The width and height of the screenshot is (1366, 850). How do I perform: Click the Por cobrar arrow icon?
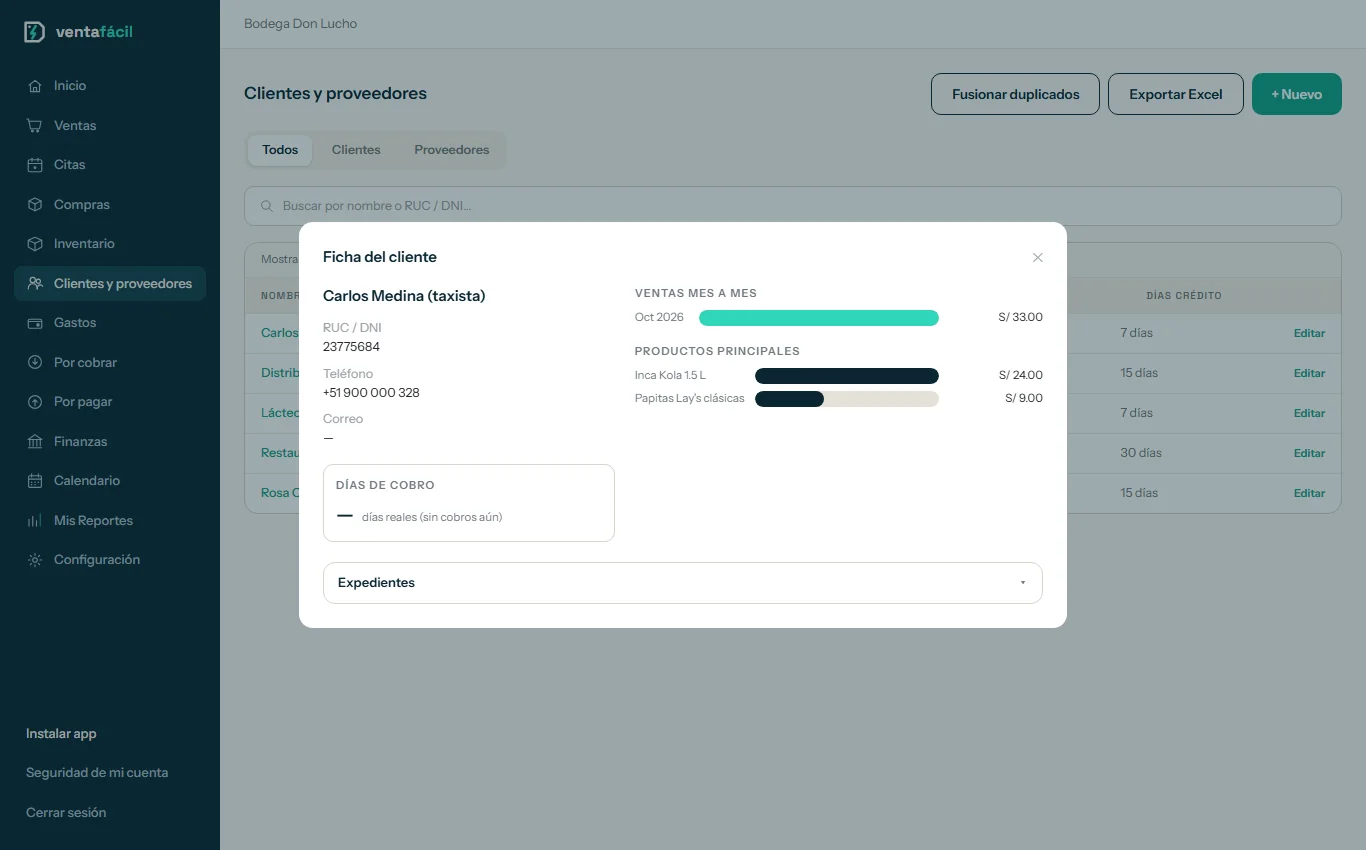click(35, 363)
